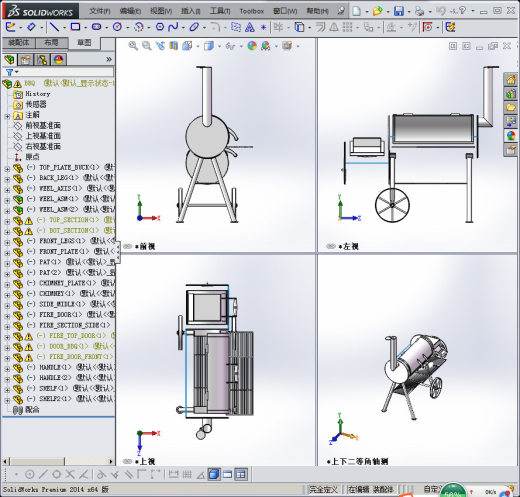
Task: Click the Zoom to Fit magnifier icon
Action: pos(133,46)
